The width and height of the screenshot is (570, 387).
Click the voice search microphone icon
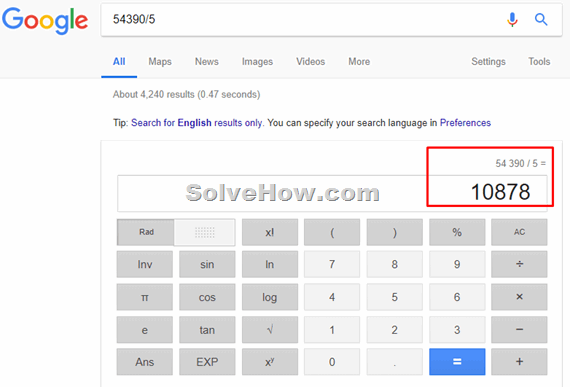[512, 20]
